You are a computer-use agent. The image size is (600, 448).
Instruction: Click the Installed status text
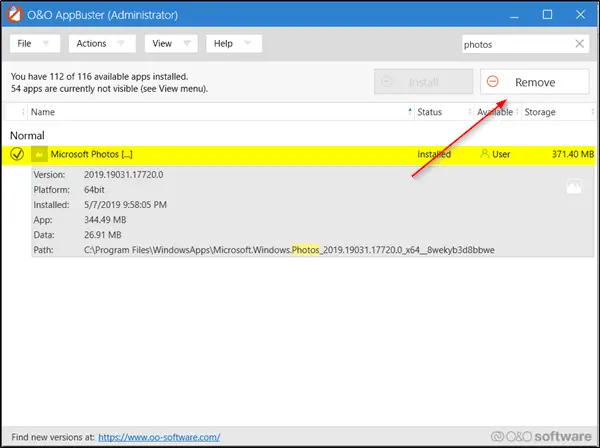[434, 154]
